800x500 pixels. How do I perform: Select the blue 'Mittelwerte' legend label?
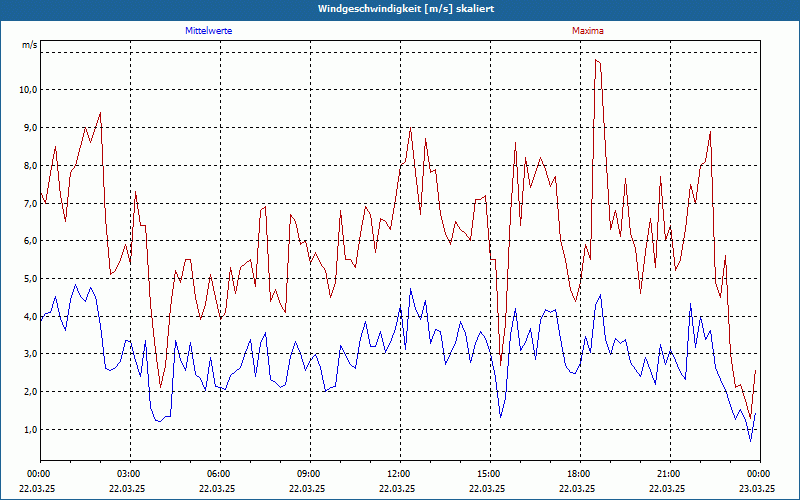209,31
